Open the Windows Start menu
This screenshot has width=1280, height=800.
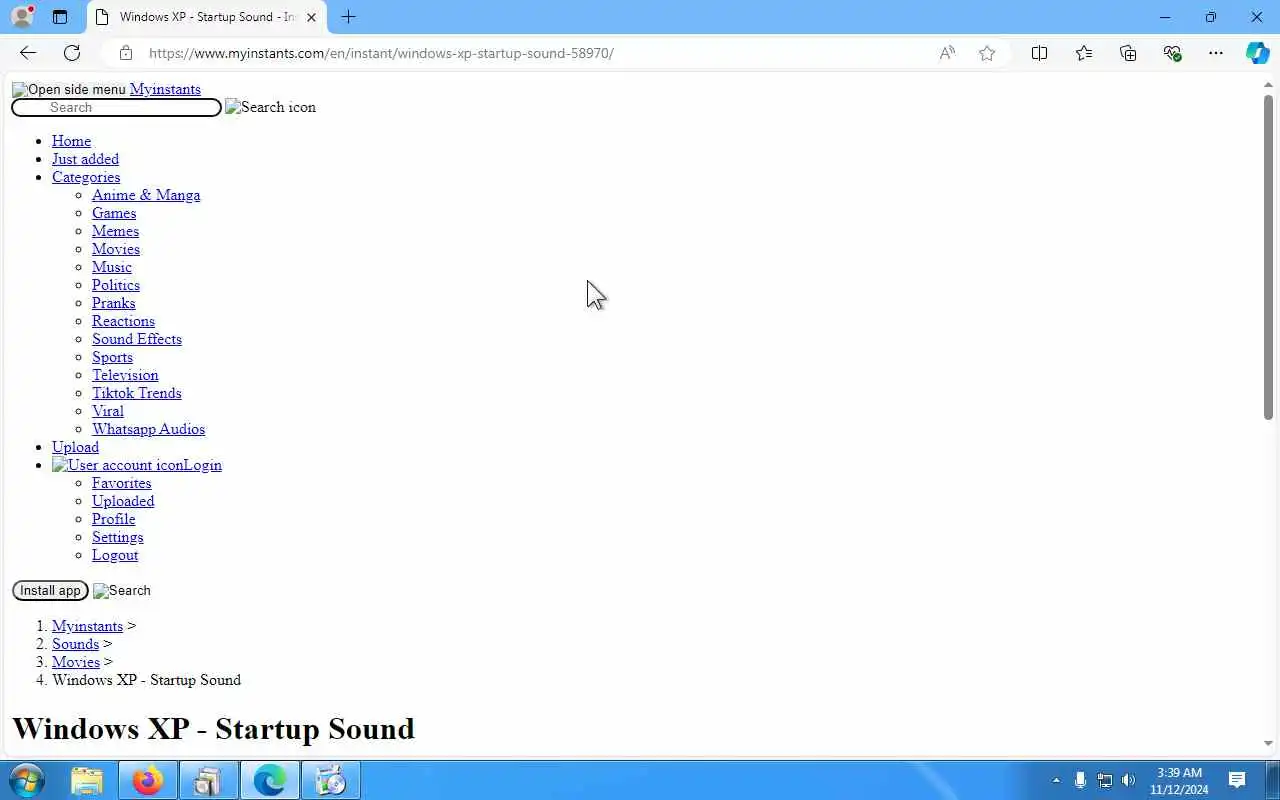click(27, 780)
